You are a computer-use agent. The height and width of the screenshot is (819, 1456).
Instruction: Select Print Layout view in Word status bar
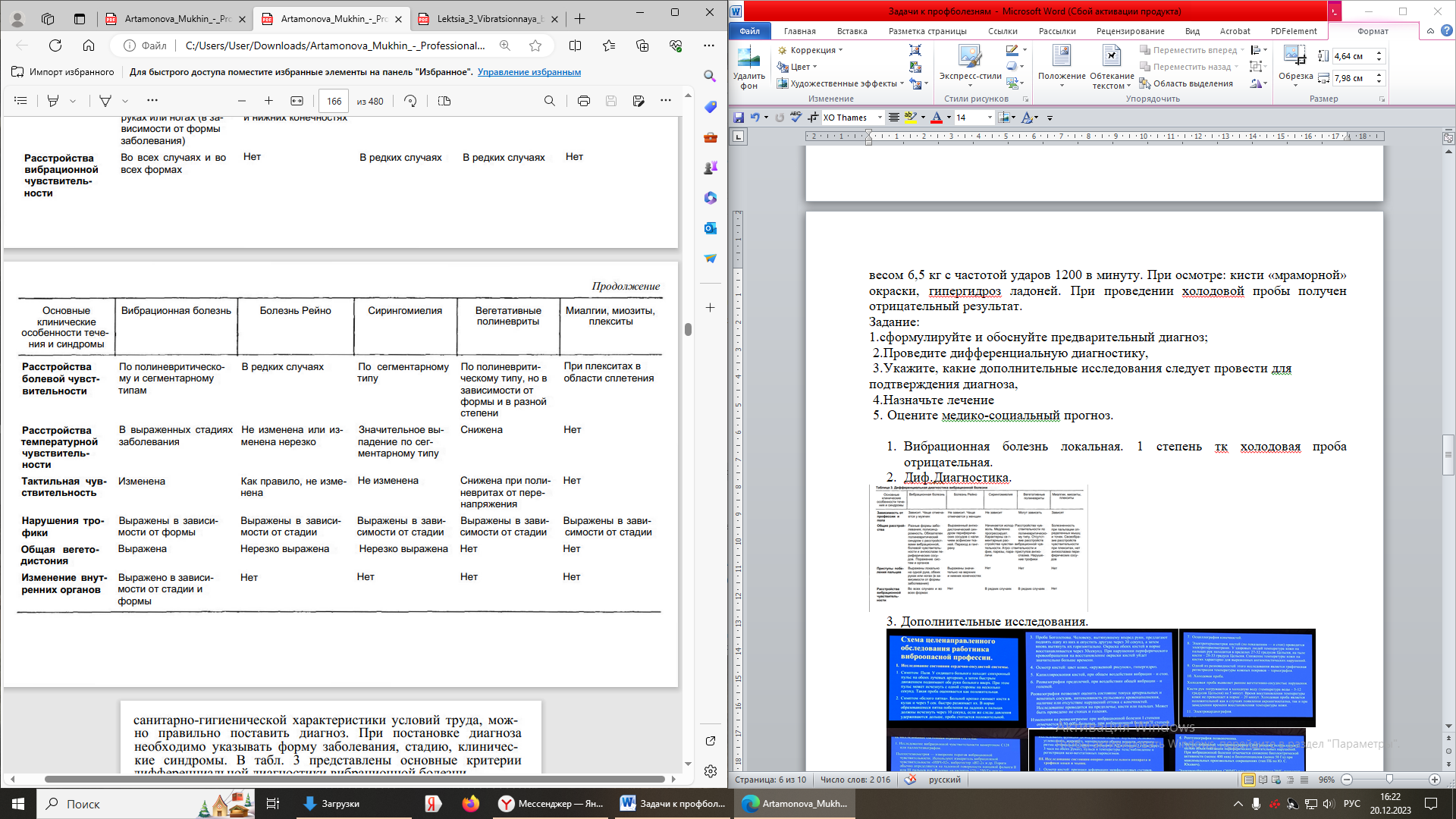1248,780
